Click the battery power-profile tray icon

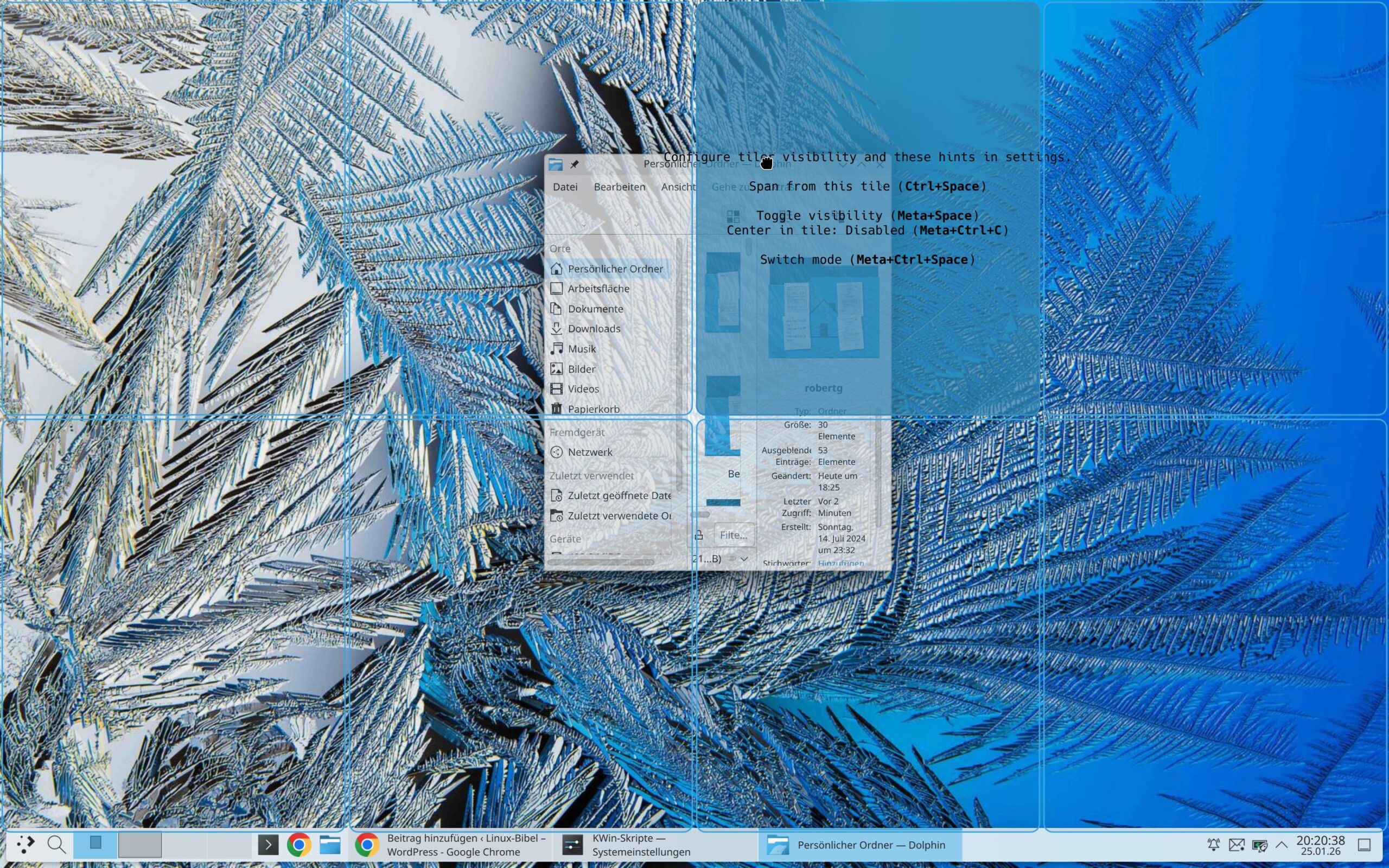(1259, 845)
